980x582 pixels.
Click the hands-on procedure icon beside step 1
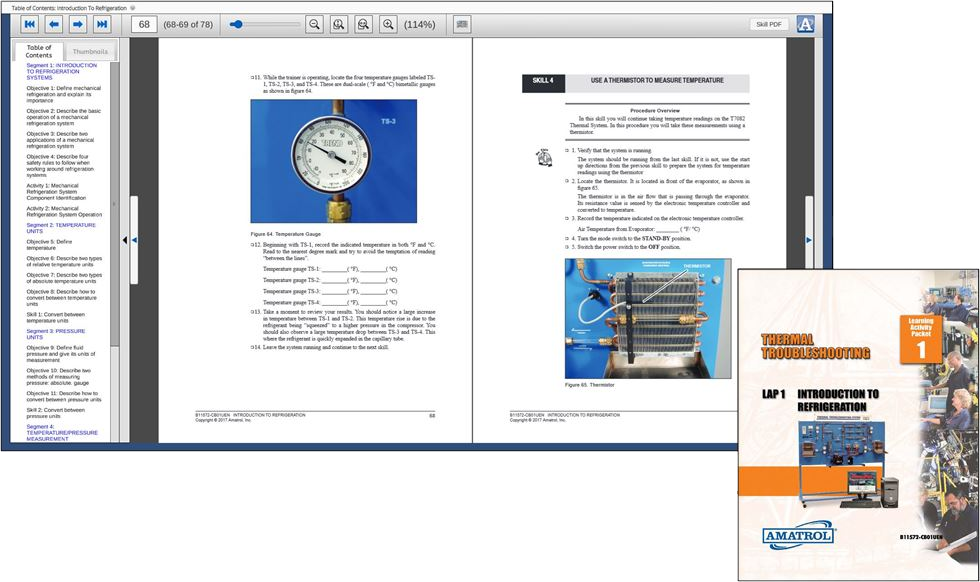544,158
